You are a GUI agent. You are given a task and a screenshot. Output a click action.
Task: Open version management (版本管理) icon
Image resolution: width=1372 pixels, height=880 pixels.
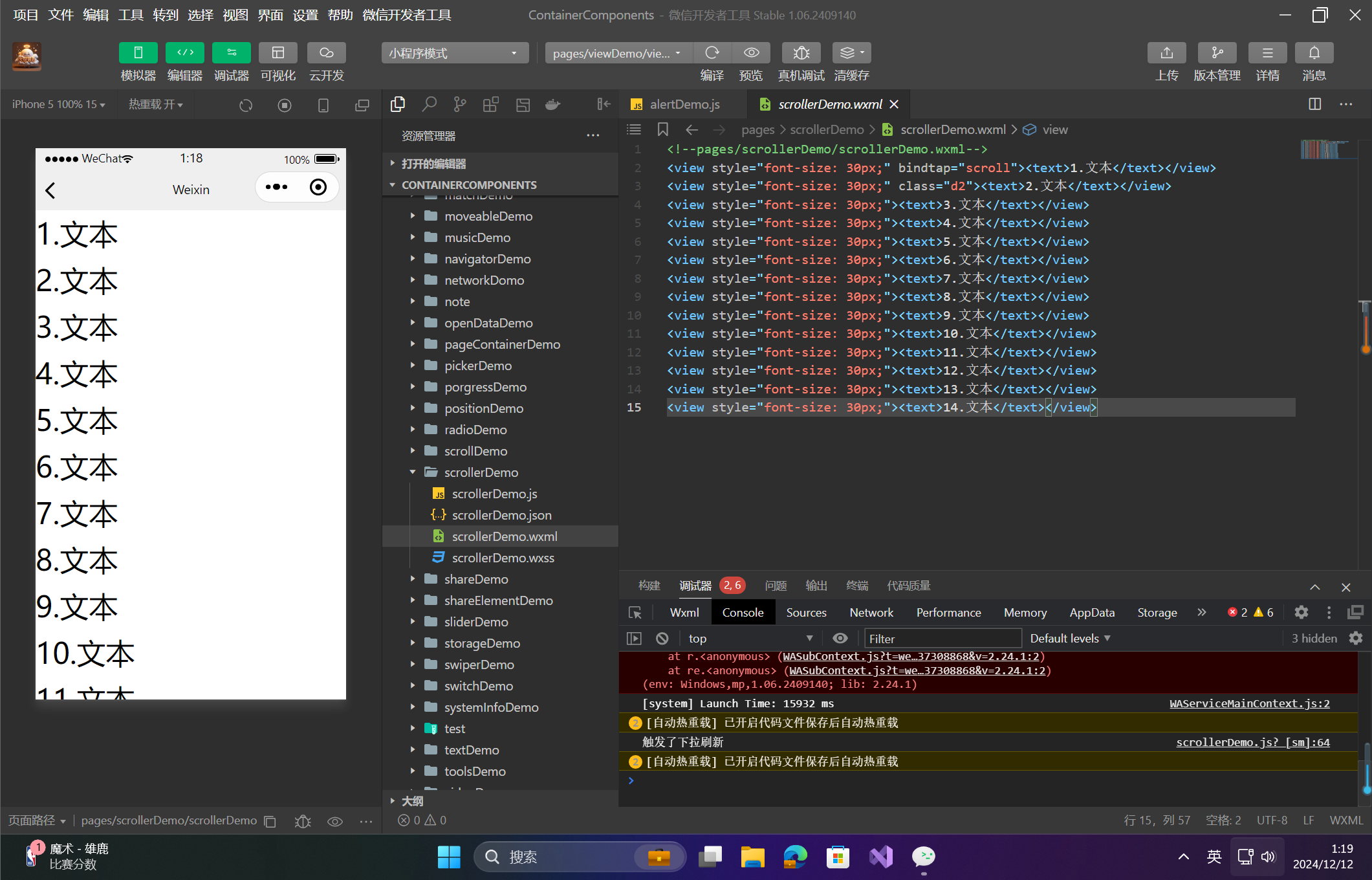[1217, 53]
